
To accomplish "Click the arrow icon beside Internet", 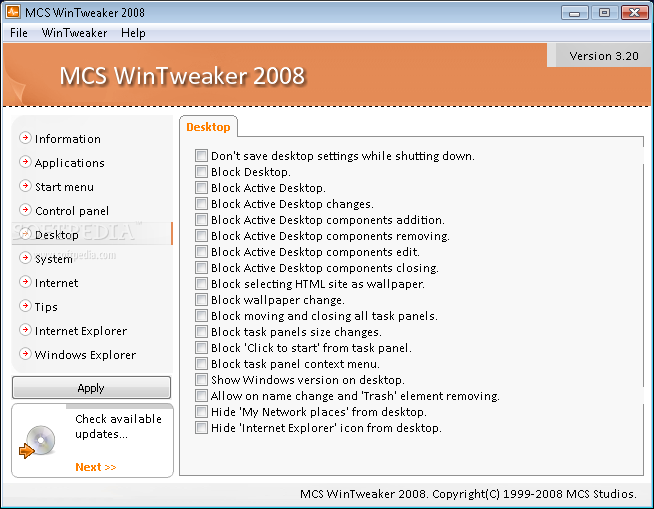I will click(25, 282).
